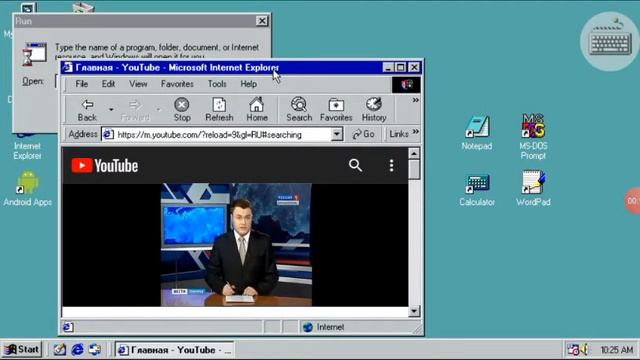Open the Favorites menu in the menu bar
Screen dimensions: 640x360
coord(177,84)
